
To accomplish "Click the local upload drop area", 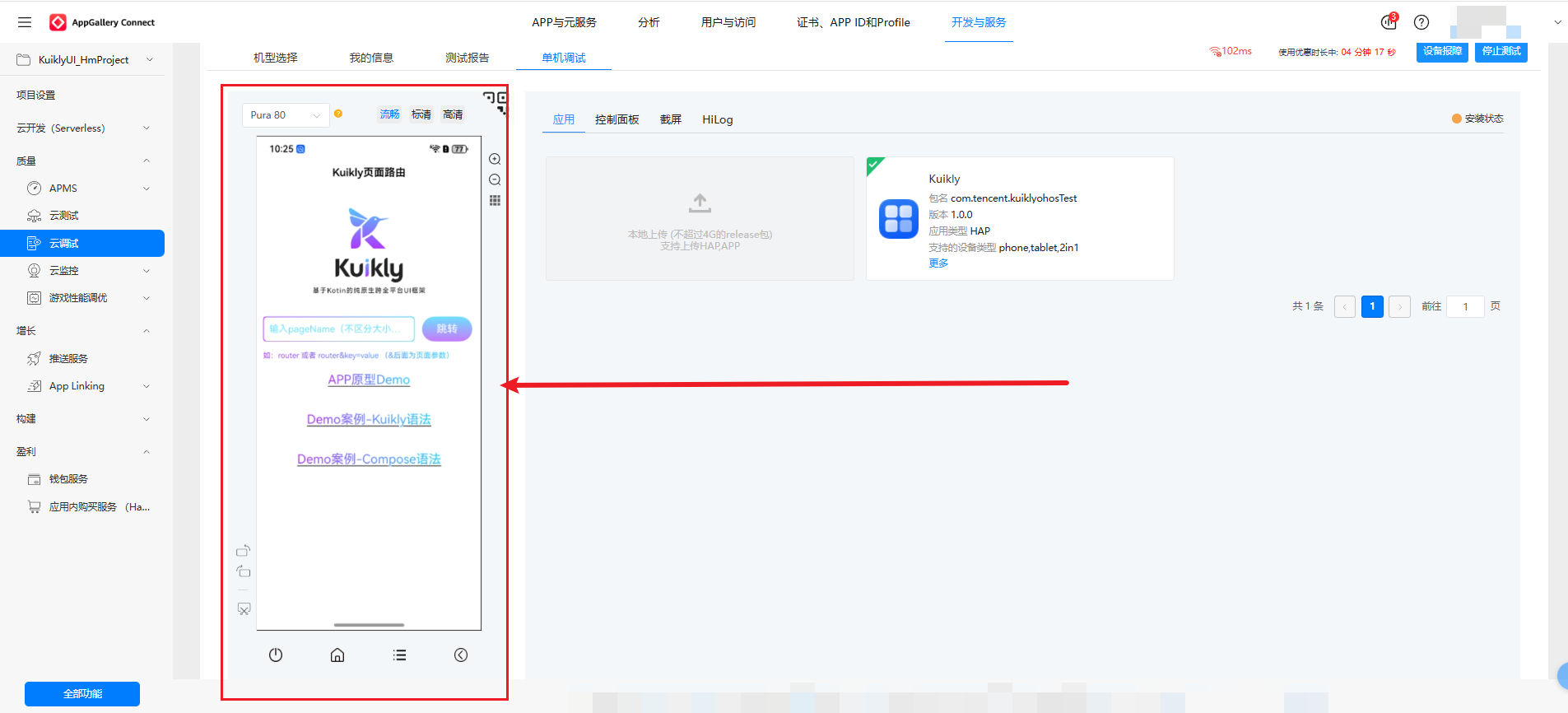I will (x=700, y=219).
